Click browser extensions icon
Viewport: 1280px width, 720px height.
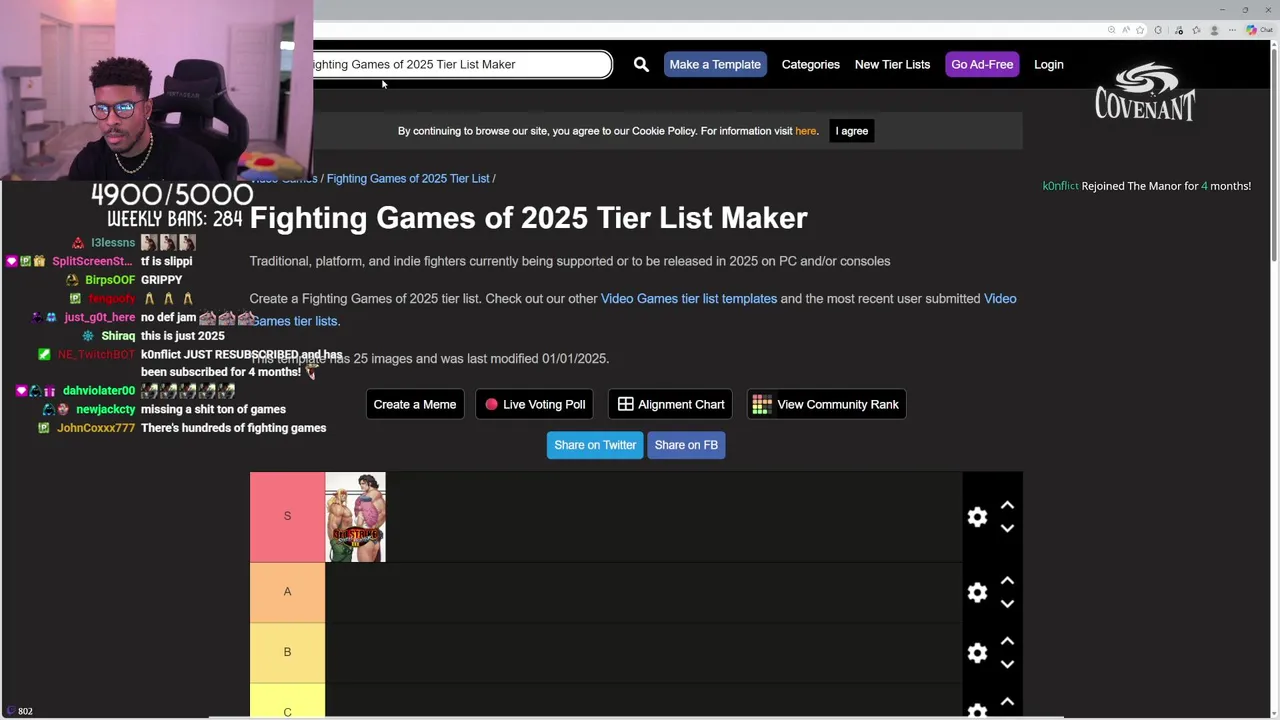click(x=1158, y=30)
